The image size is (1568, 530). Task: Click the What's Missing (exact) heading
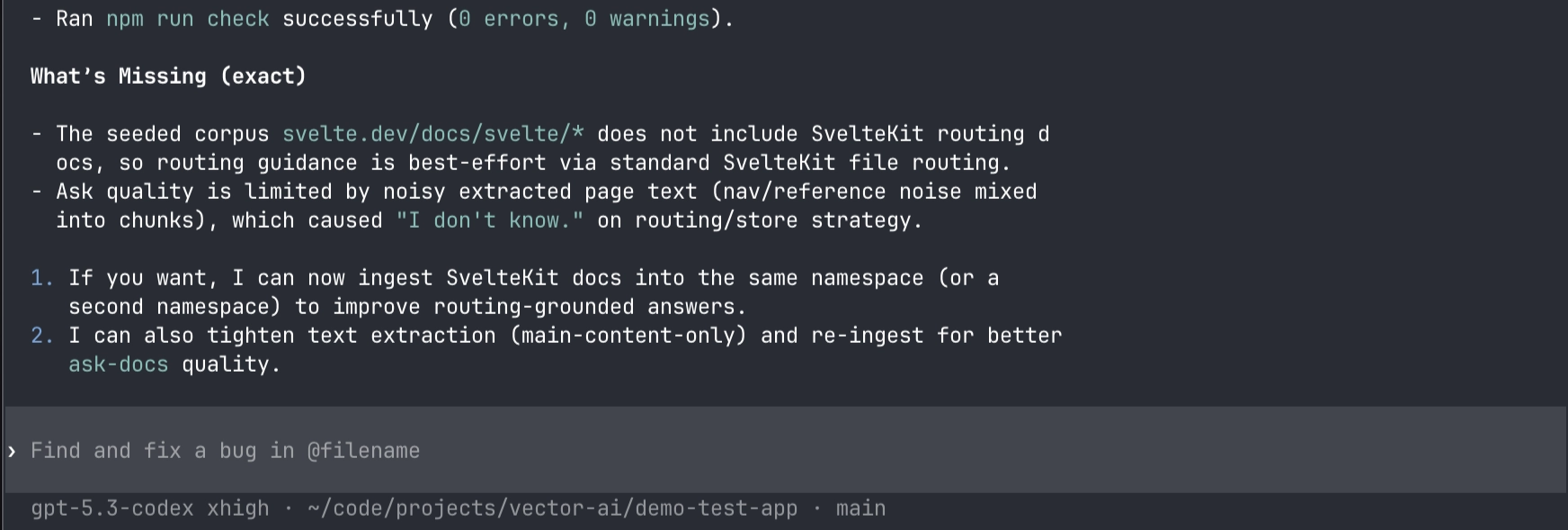(167, 76)
